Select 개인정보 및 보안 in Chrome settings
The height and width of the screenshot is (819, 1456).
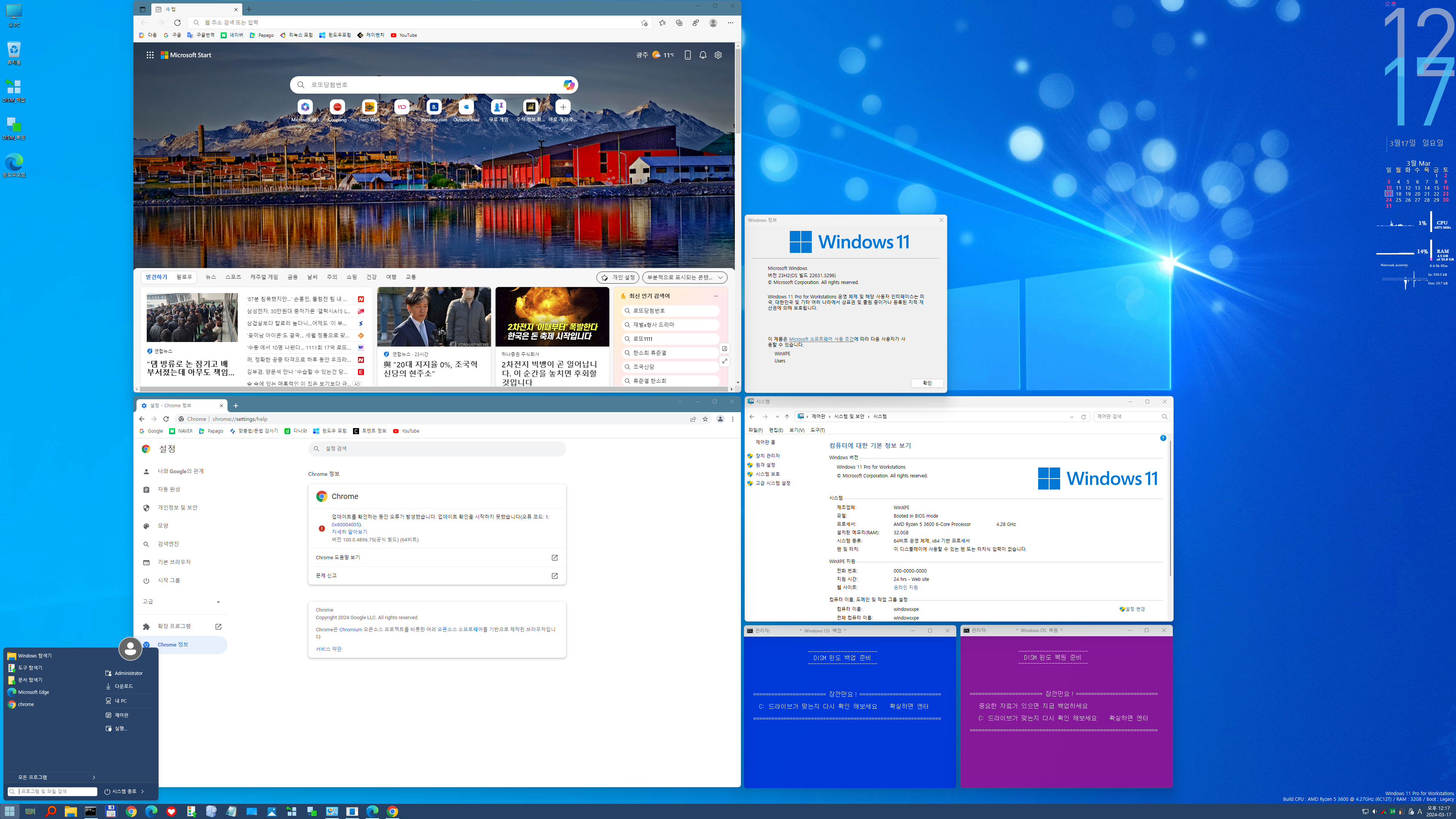[177, 508]
